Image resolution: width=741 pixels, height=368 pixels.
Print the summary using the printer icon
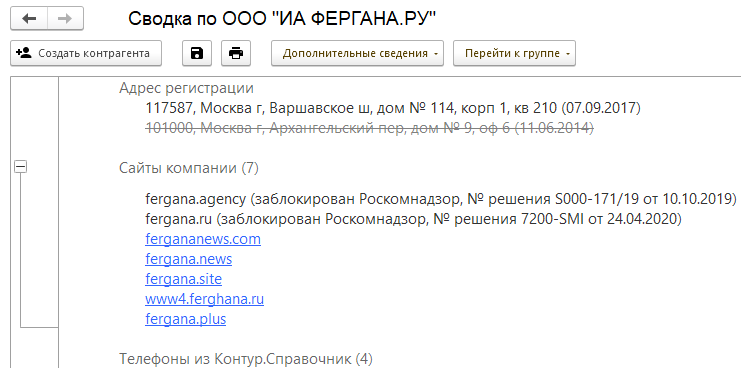tap(236, 53)
